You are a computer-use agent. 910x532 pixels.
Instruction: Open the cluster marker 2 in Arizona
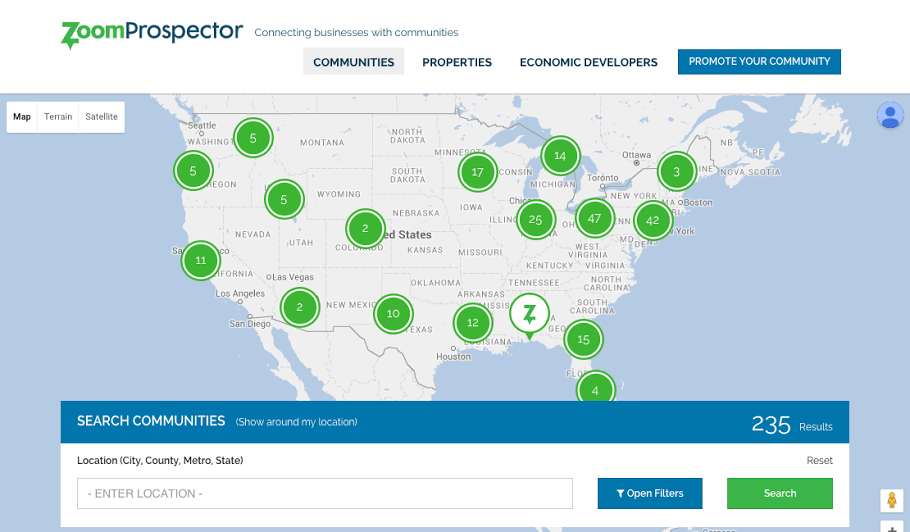click(299, 307)
